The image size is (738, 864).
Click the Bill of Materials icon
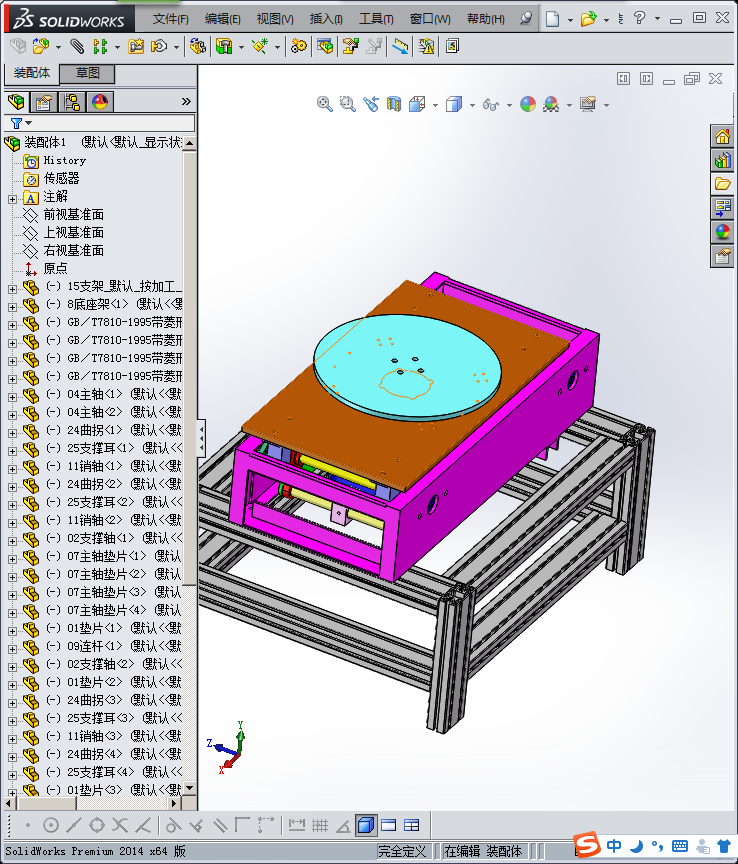[x=325, y=46]
